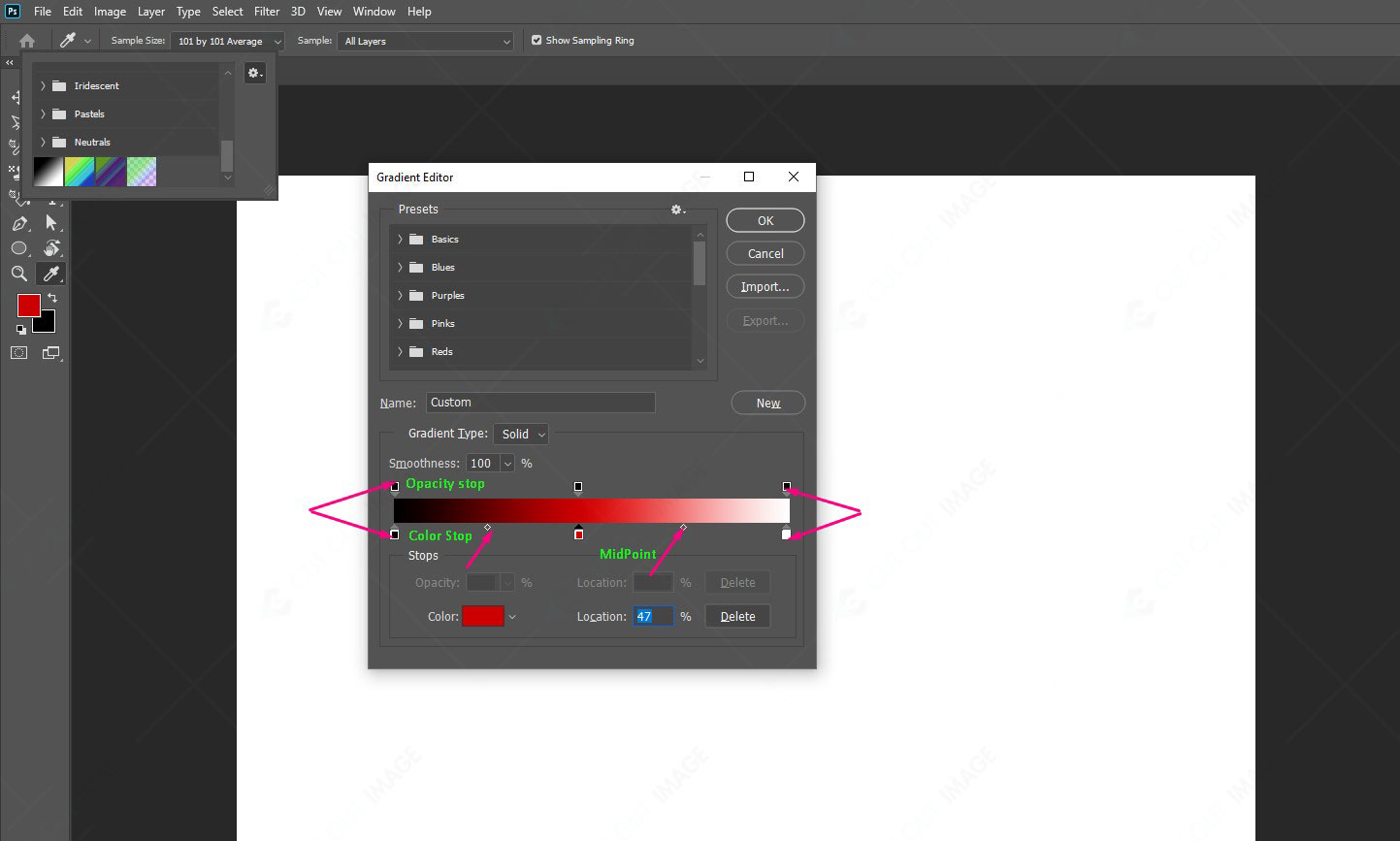
Task: Select the Zoom magnifier tool
Action: [18, 275]
